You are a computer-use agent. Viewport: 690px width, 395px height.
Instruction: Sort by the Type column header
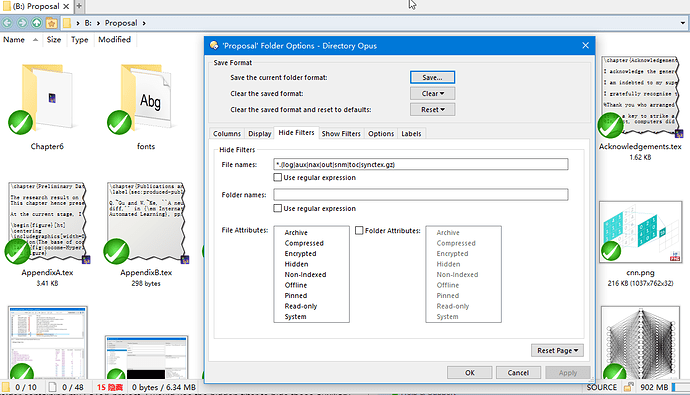pos(80,40)
